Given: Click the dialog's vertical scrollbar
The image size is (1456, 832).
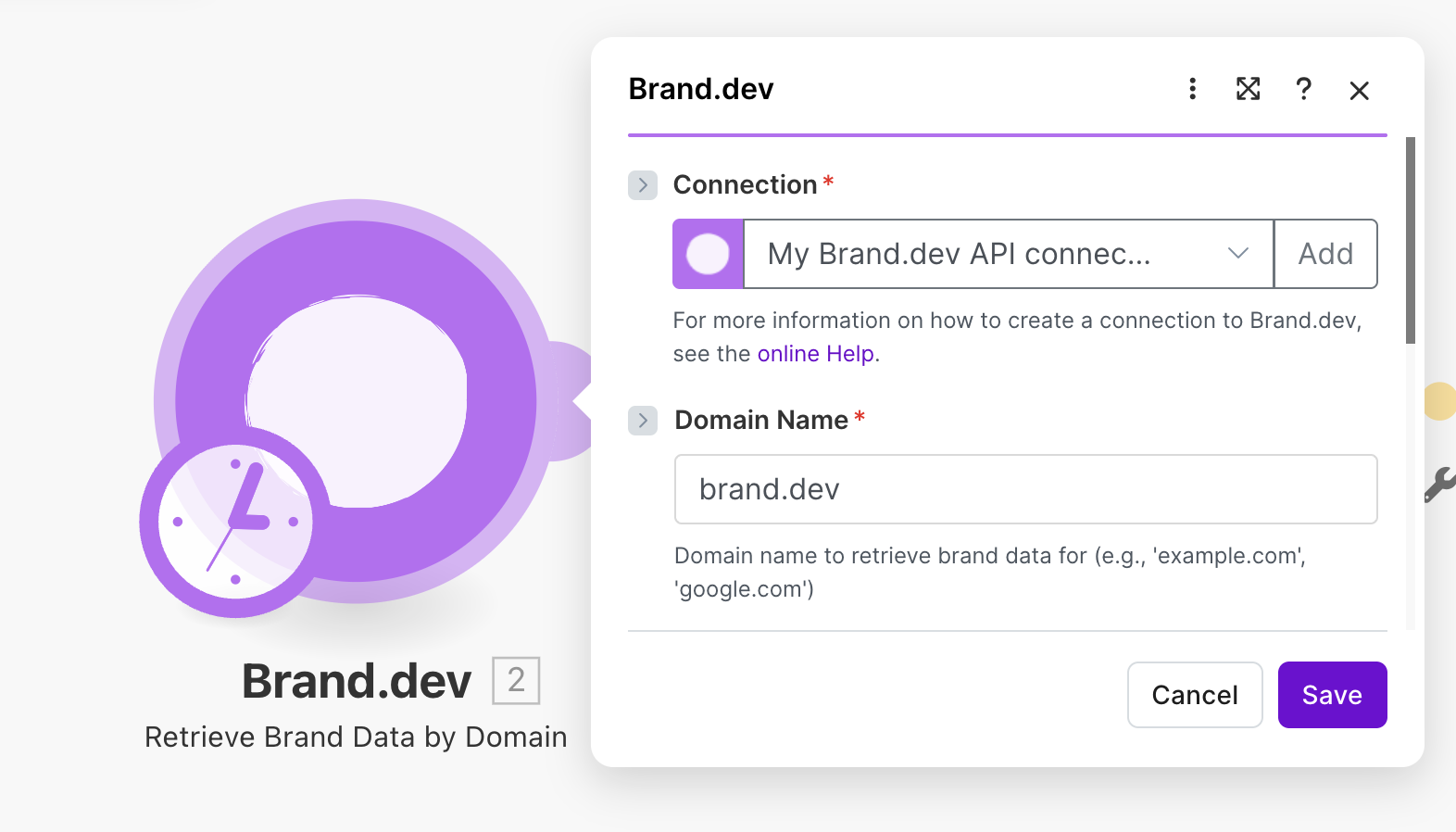Looking at the screenshot, I should pyautogui.click(x=1411, y=241).
